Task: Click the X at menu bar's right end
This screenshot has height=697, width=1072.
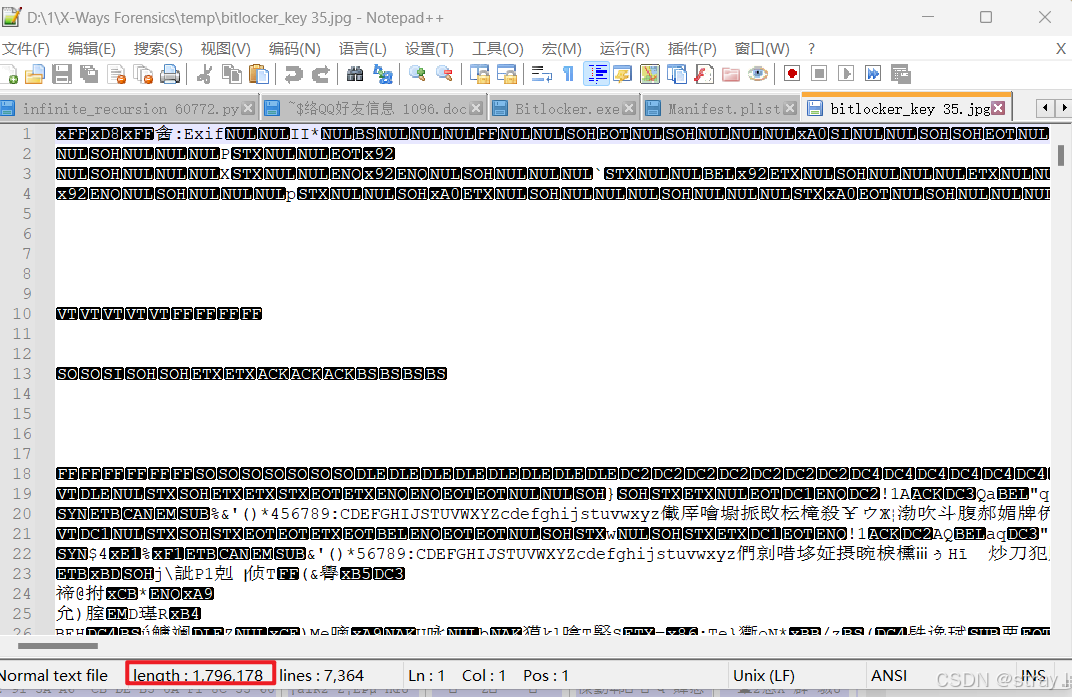Action: [x=1060, y=49]
